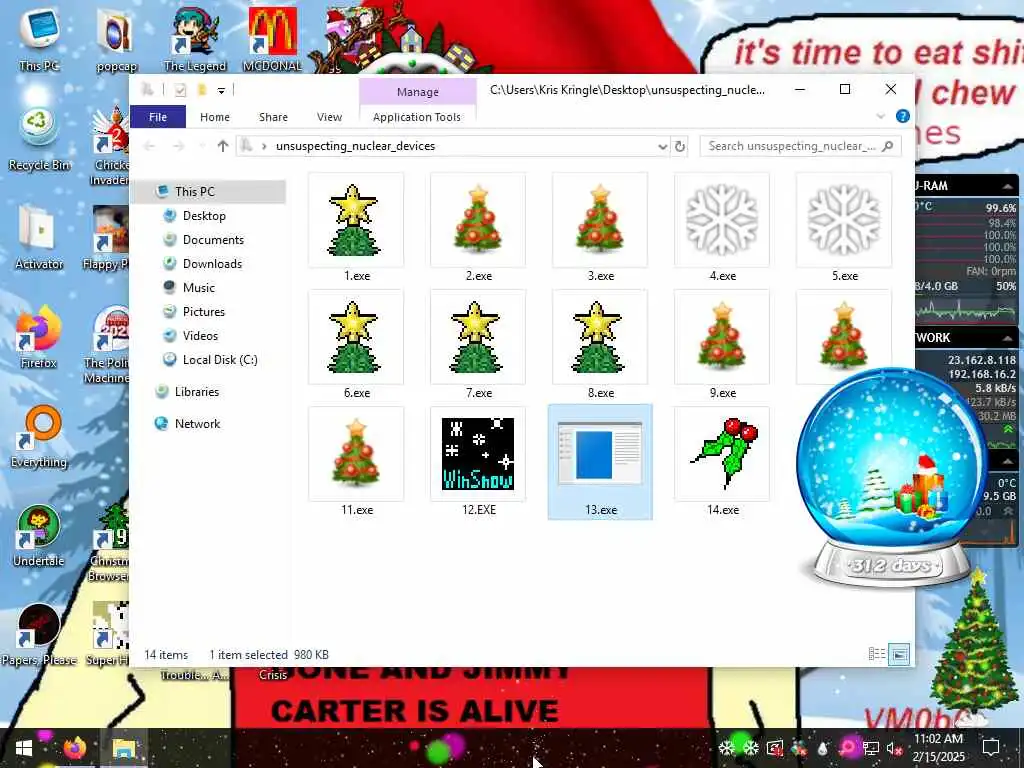The height and width of the screenshot is (768, 1024).
Task: Refresh the unsuspecting_nuclear_devices folder
Action: pos(680,146)
